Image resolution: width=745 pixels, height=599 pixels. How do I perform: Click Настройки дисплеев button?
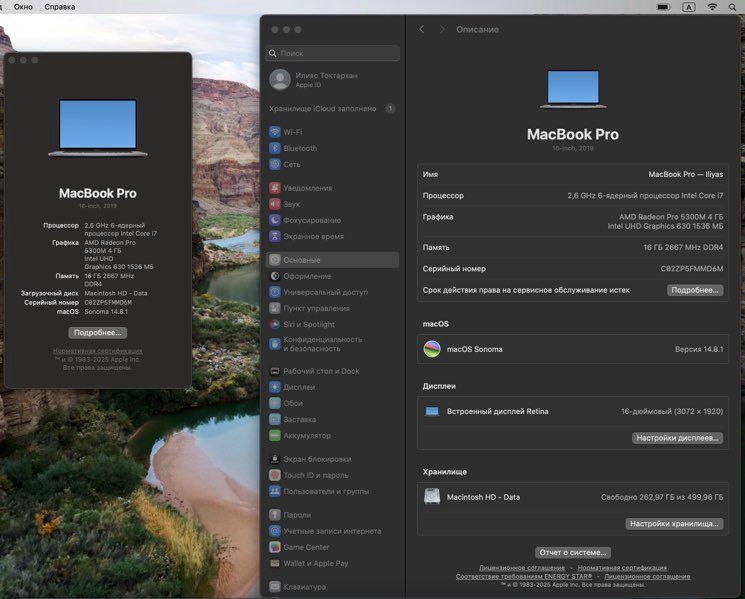tap(678, 438)
